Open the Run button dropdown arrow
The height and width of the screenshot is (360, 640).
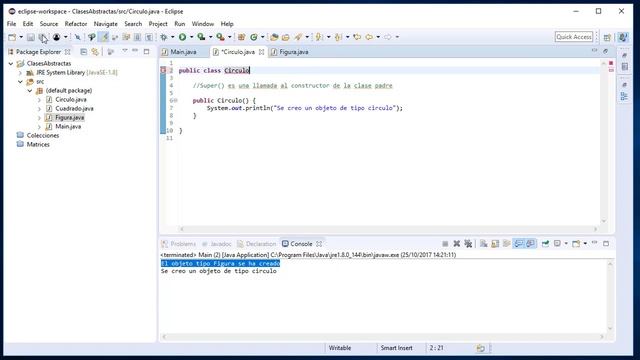point(191,37)
